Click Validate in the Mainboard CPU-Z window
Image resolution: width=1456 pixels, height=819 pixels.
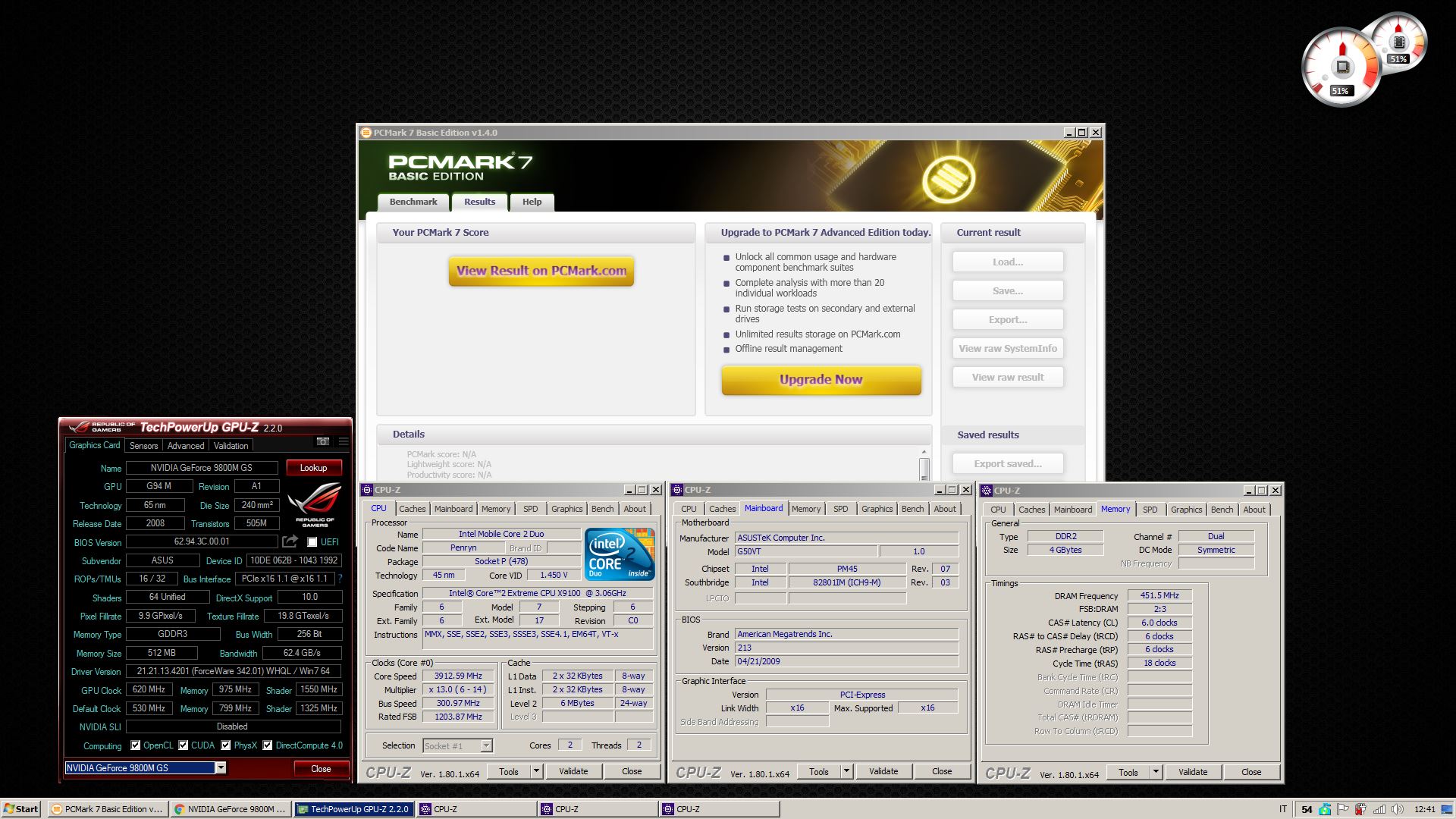pos(883,771)
